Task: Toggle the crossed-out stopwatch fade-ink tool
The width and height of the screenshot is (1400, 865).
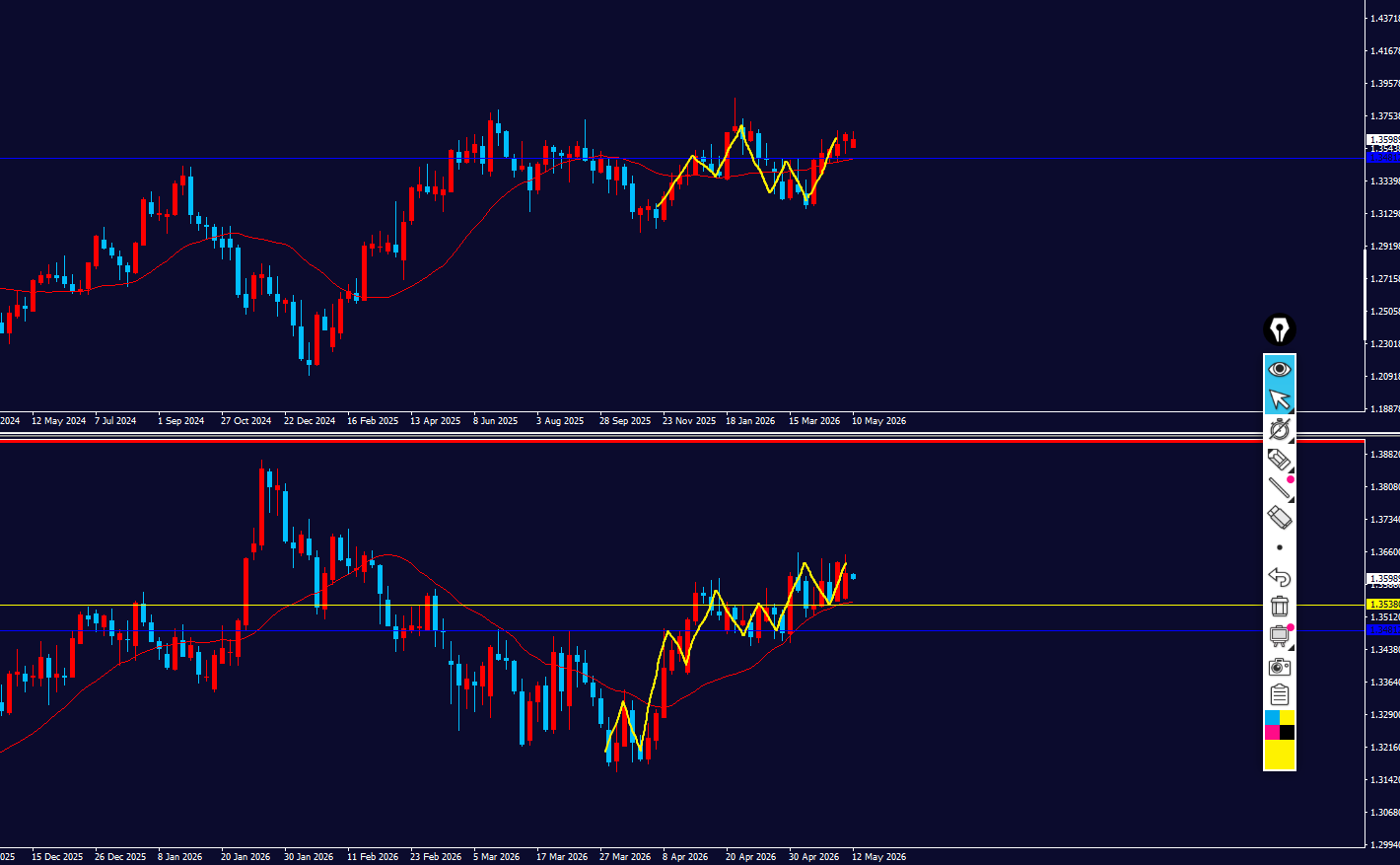Action: tap(1280, 429)
